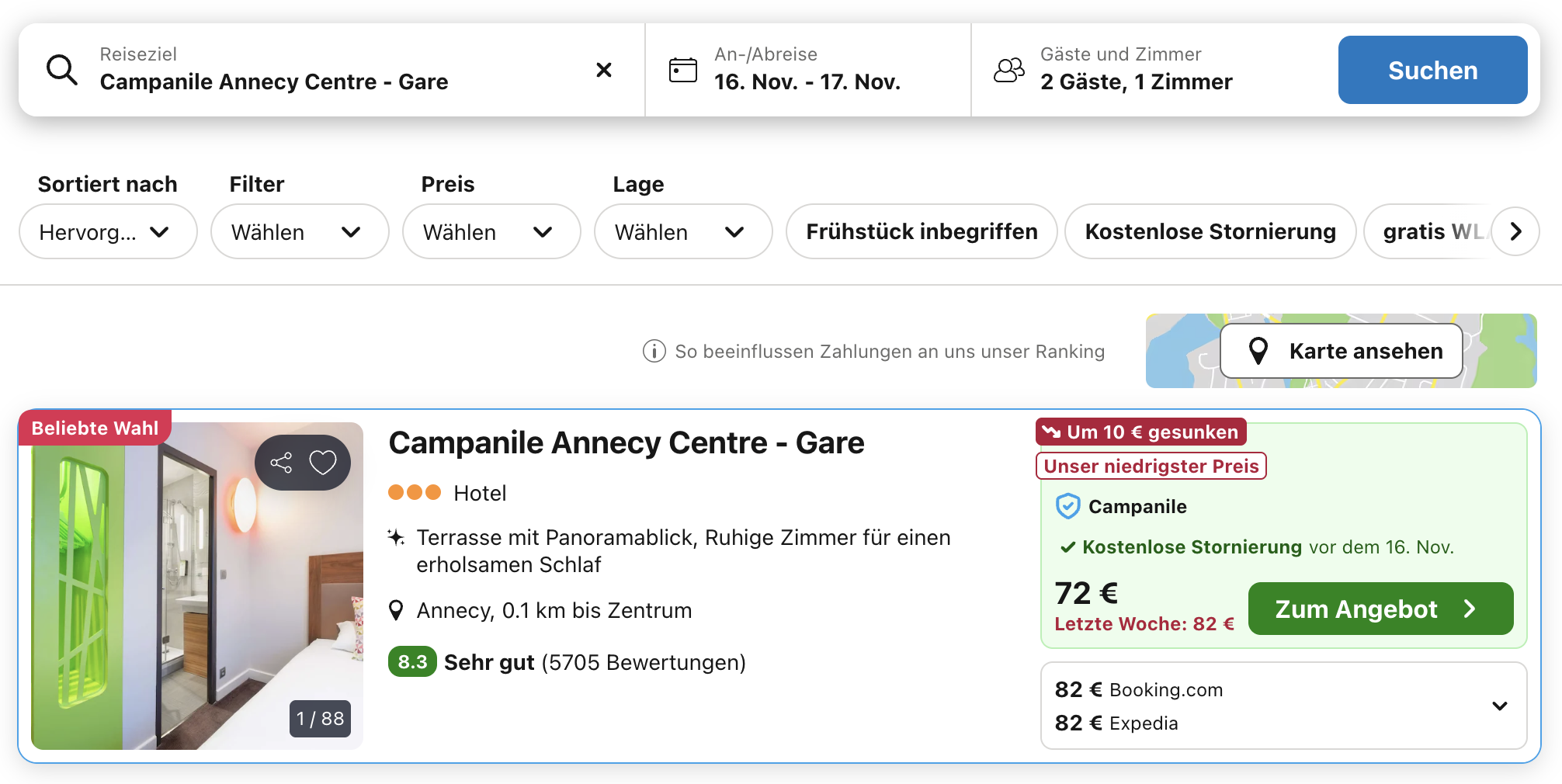The width and height of the screenshot is (1562, 784).
Task: Expand more prices from Booking.com and Expedia
Action: pos(1500,706)
